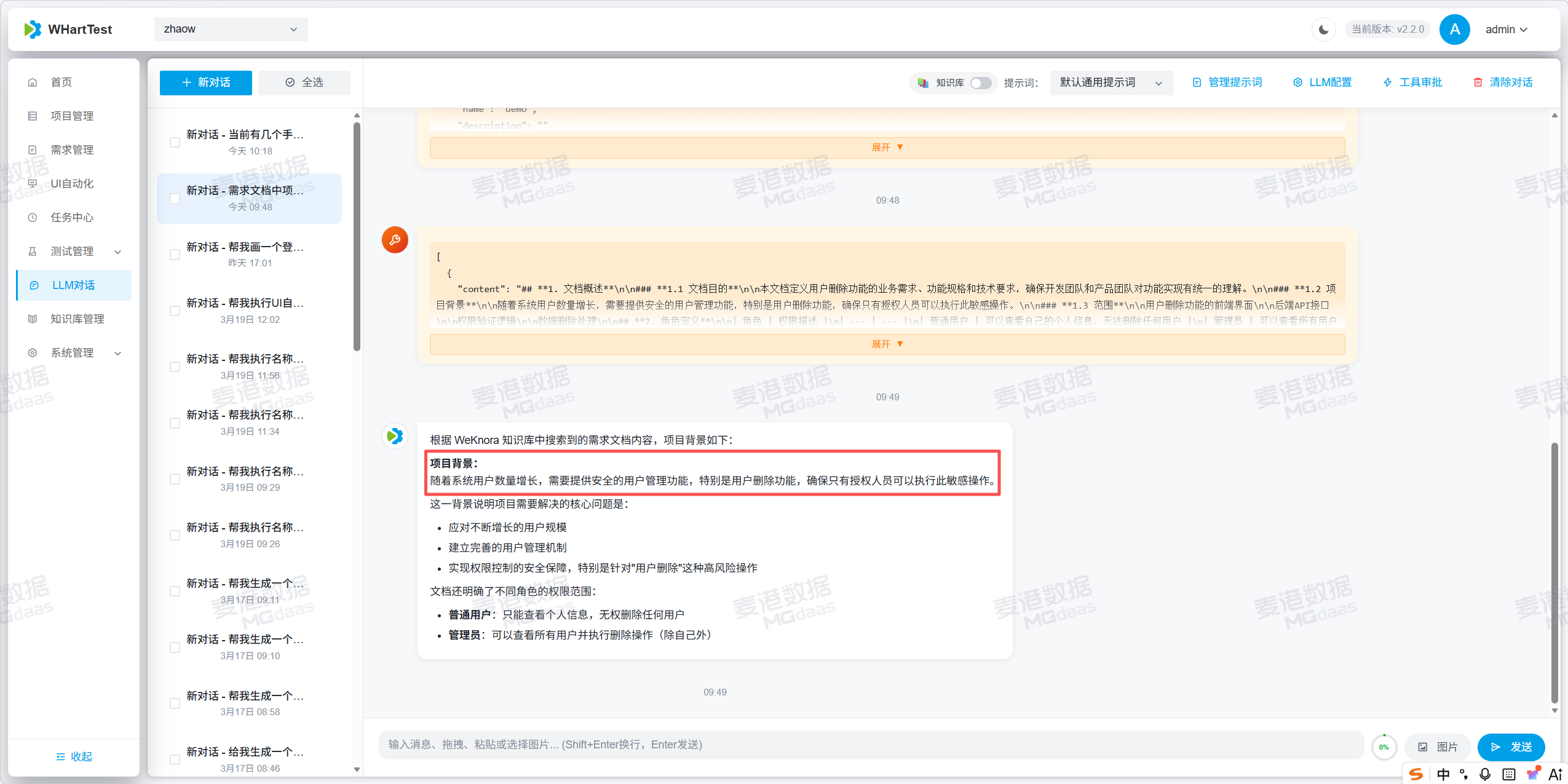Open the 默认通用提示词 dropdown
The width and height of the screenshot is (1568, 784).
point(1111,82)
